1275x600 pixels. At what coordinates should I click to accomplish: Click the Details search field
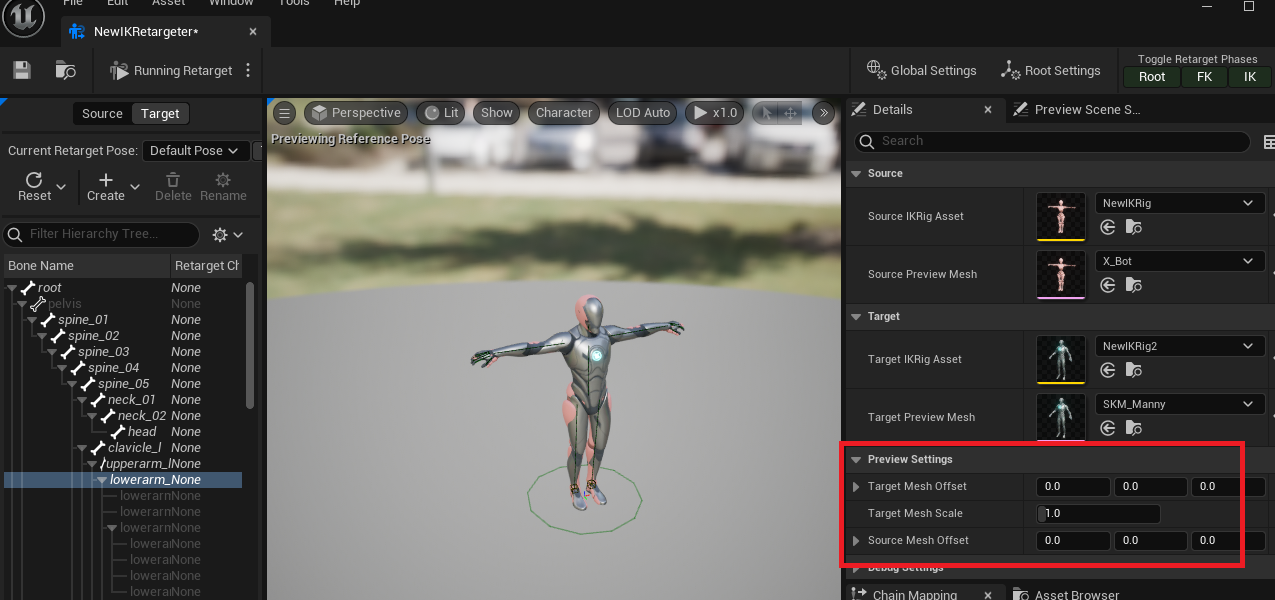click(1052, 141)
